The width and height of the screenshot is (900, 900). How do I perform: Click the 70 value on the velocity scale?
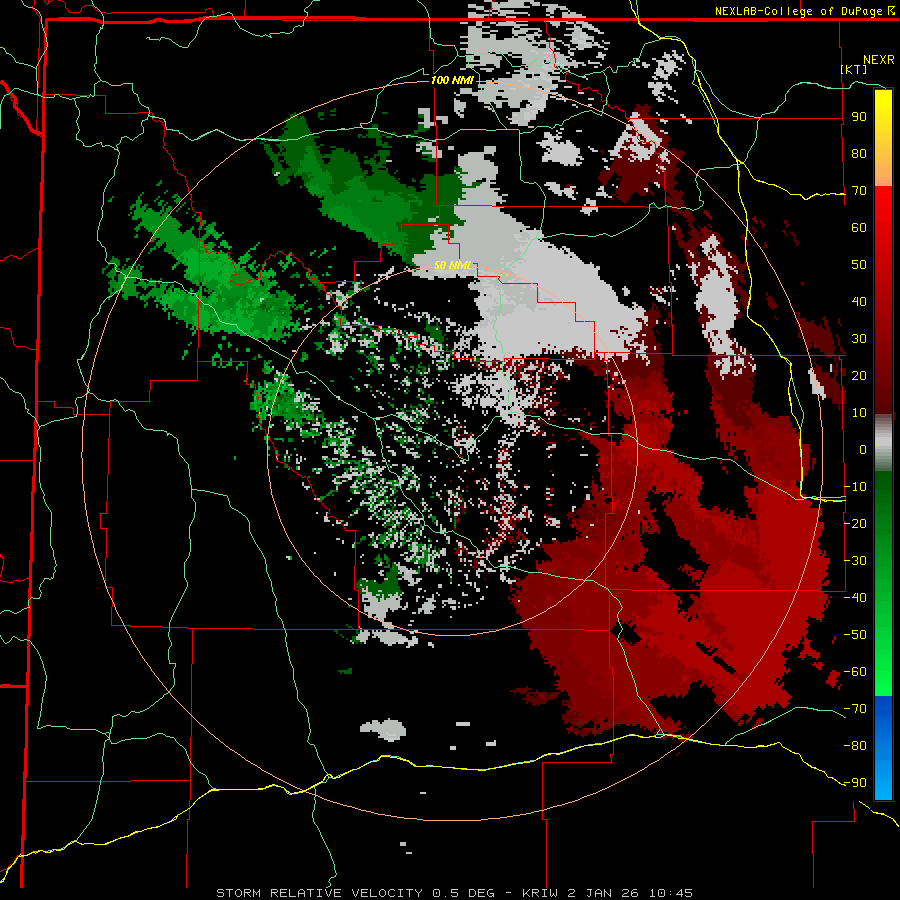tap(859, 191)
